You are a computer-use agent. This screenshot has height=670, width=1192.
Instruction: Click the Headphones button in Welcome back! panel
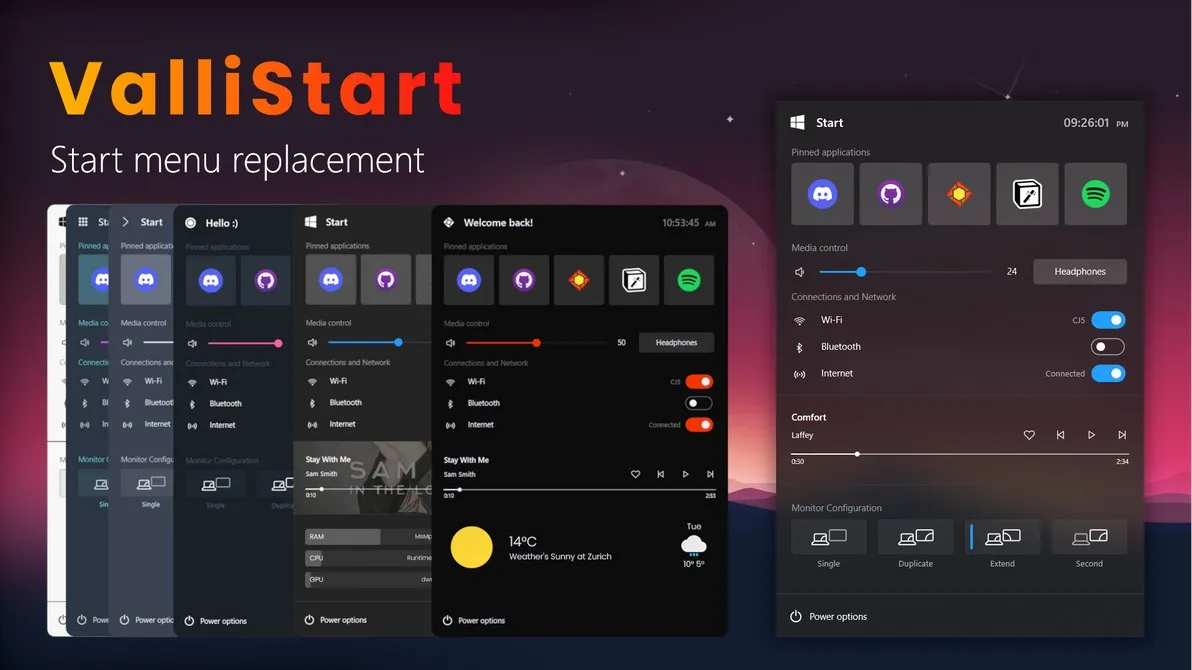pyautogui.click(x=676, y=343)
